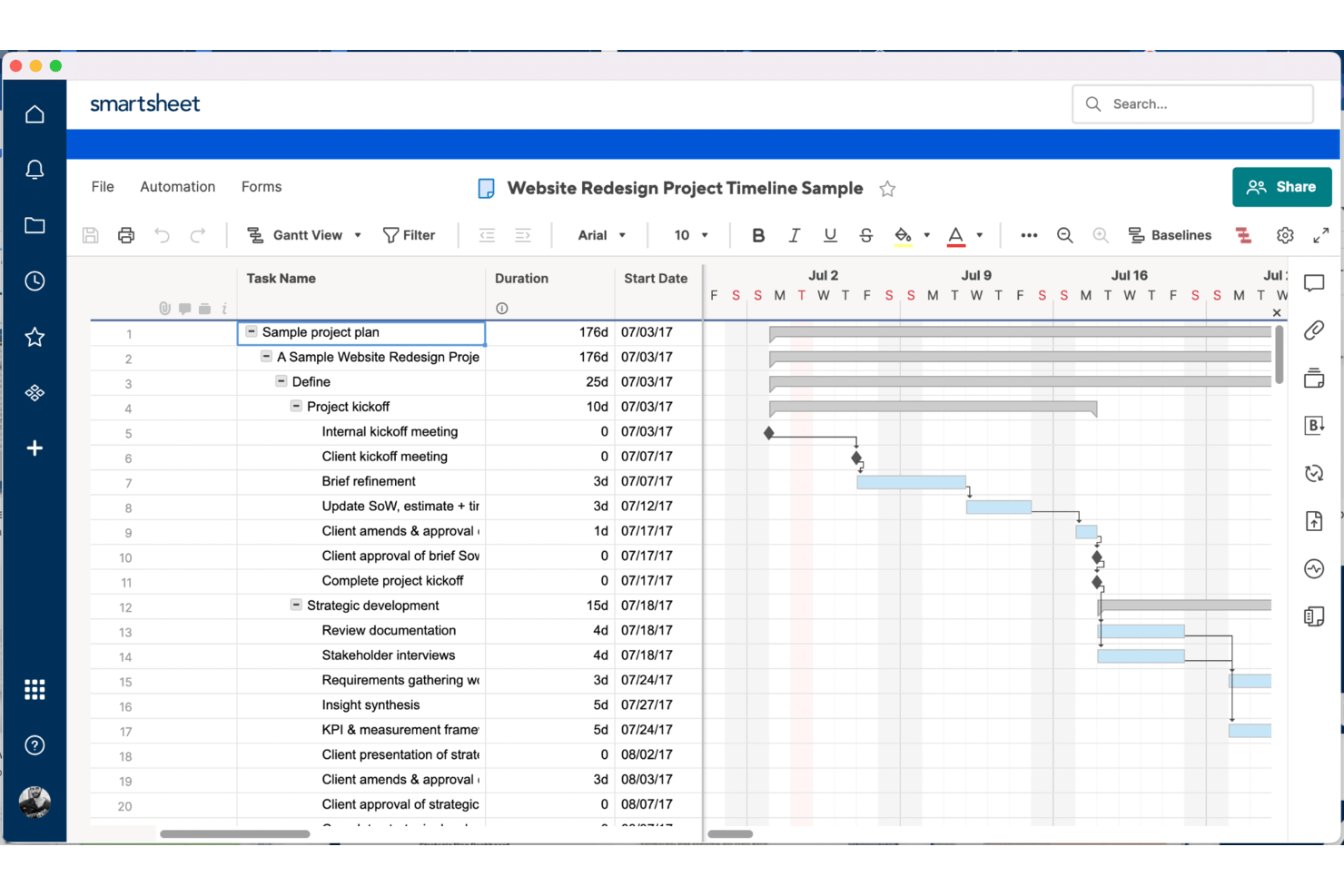Image resolution: width=1344 pixels, height=896 pixels.
Task: Click the plus Create New icon
Action: click(35, 448)
